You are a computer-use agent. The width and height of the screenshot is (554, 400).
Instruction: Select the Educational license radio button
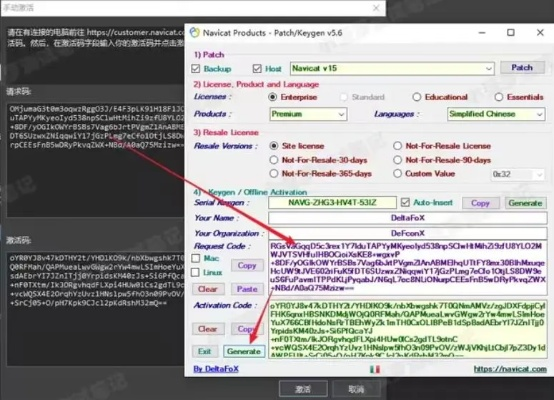(x=417, y=97)
